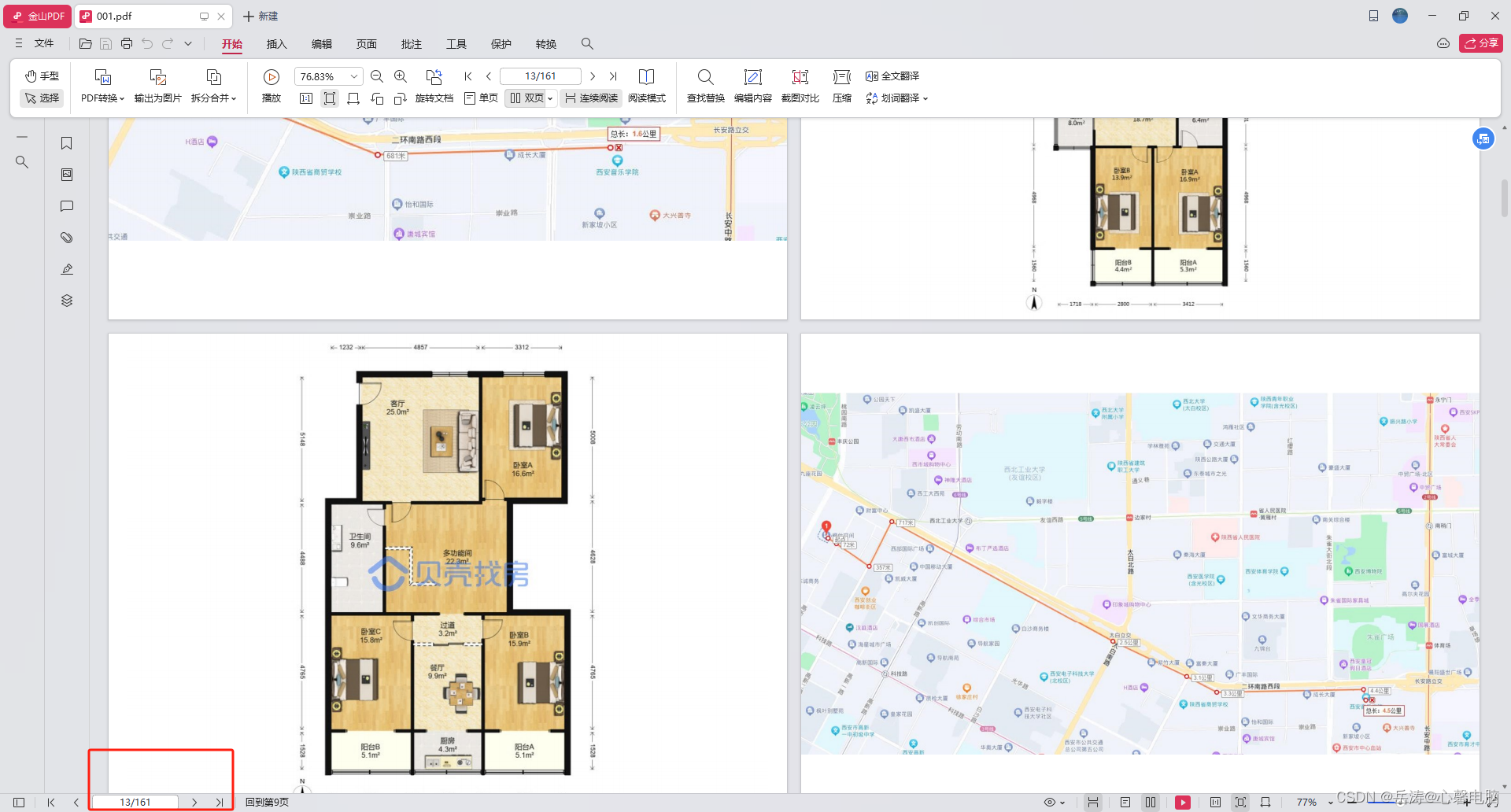Switch to the 工具 tab

click(x=456, y=44)
